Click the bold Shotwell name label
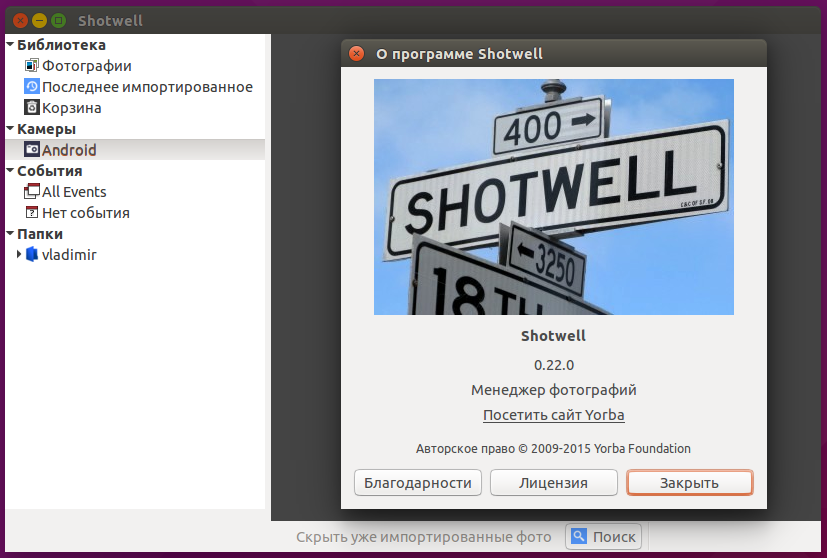The height and width of the screenshot is (558, 827). pyautogui.click(x=553, y=336)
